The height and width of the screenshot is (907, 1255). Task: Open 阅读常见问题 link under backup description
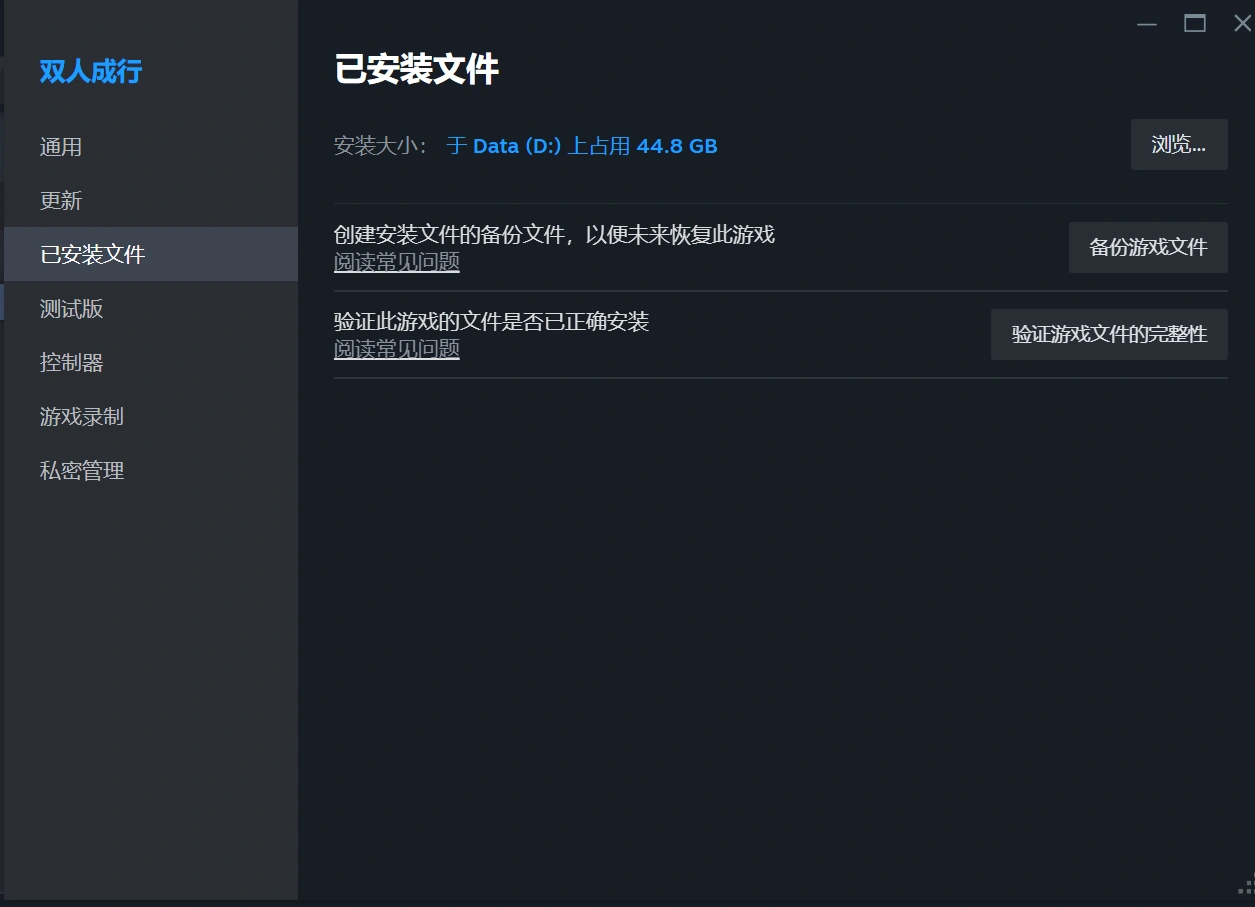pyautogui.click(x=397, y=263)
